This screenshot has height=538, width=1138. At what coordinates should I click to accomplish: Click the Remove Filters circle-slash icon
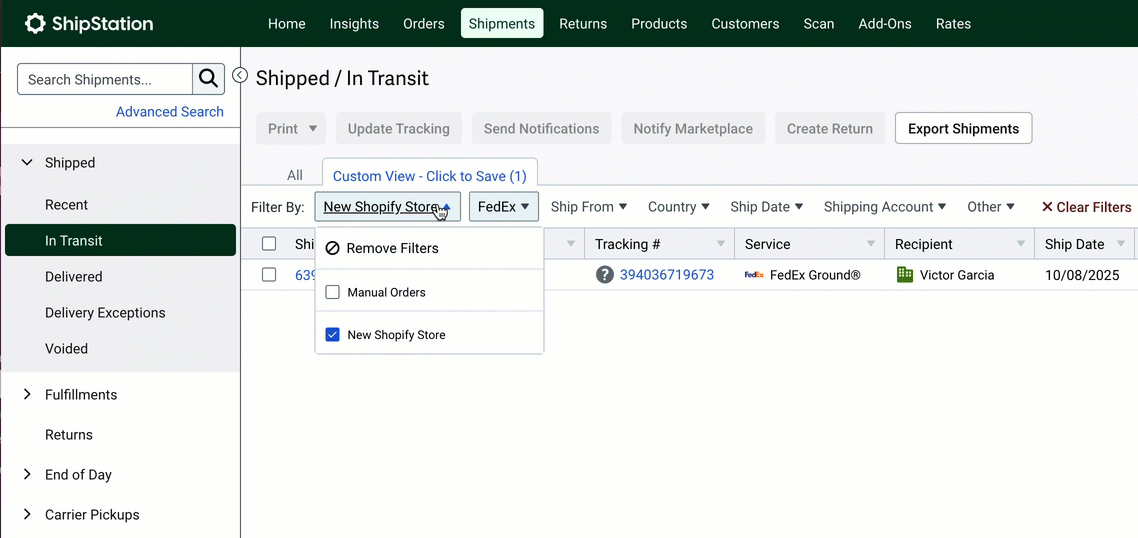332,248
